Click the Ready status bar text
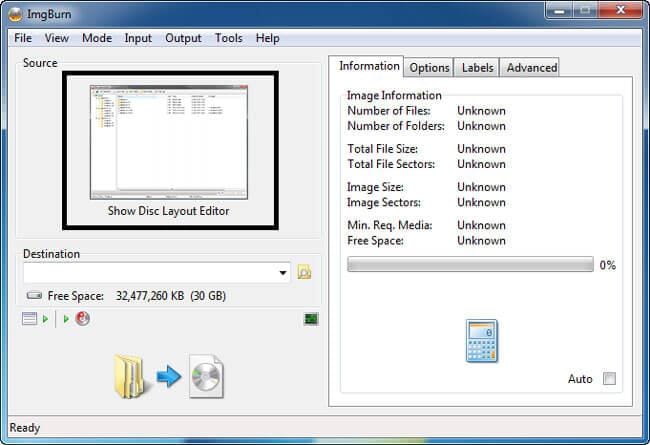Image resolution: width=650 pixels, height=445 pixels. tap(25, 428)
